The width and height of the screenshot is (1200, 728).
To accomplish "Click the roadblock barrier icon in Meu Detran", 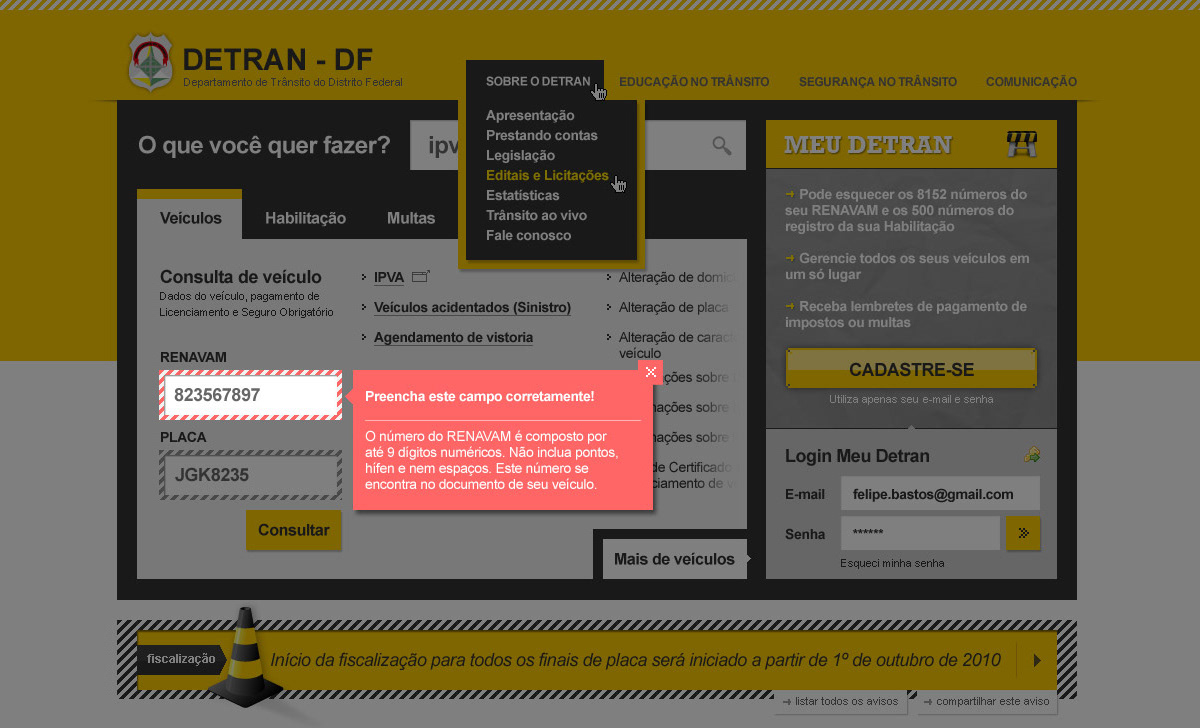I will pos(1021,145).
